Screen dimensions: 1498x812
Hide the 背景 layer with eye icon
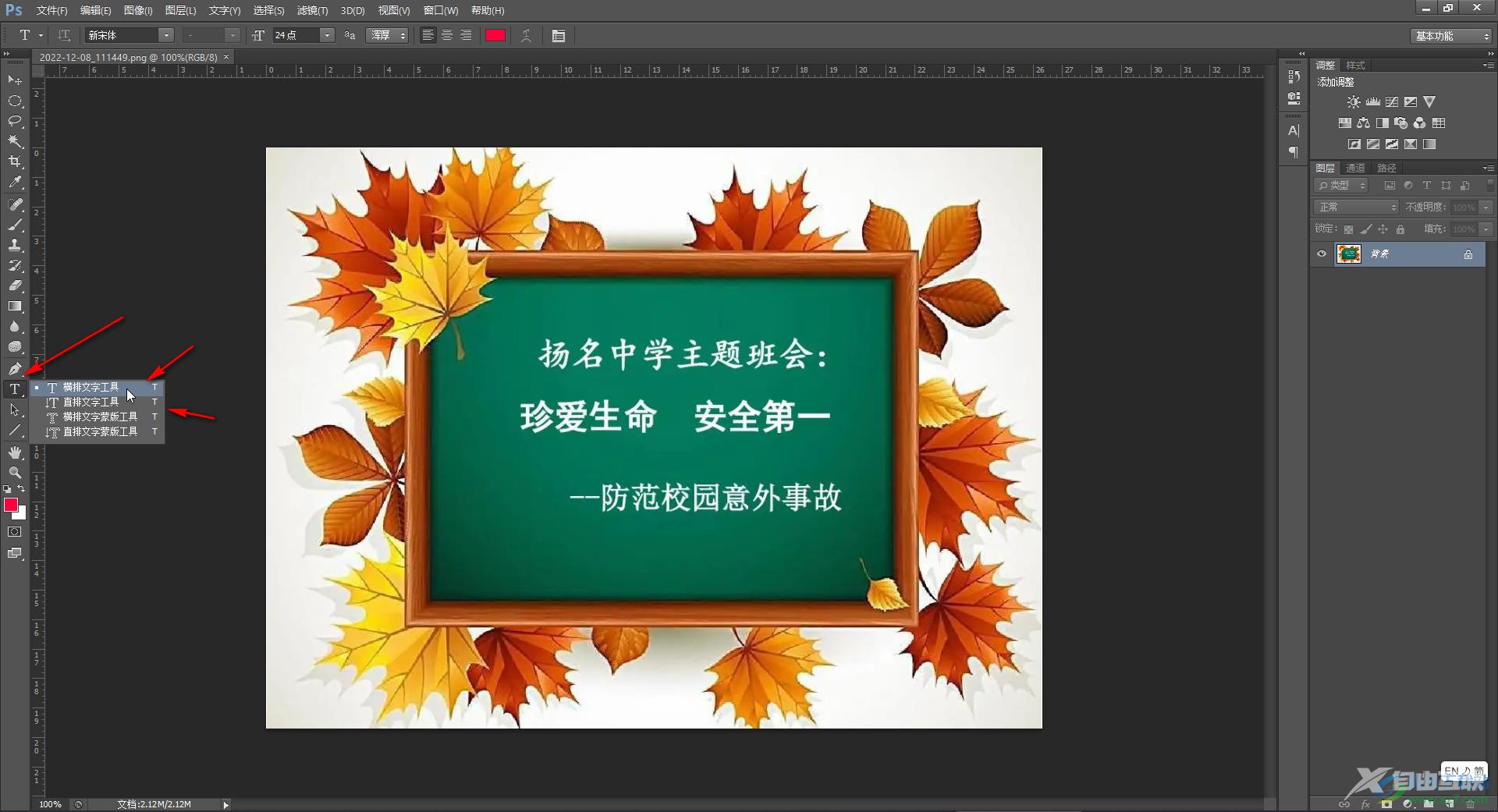(x=1322, y=254)
